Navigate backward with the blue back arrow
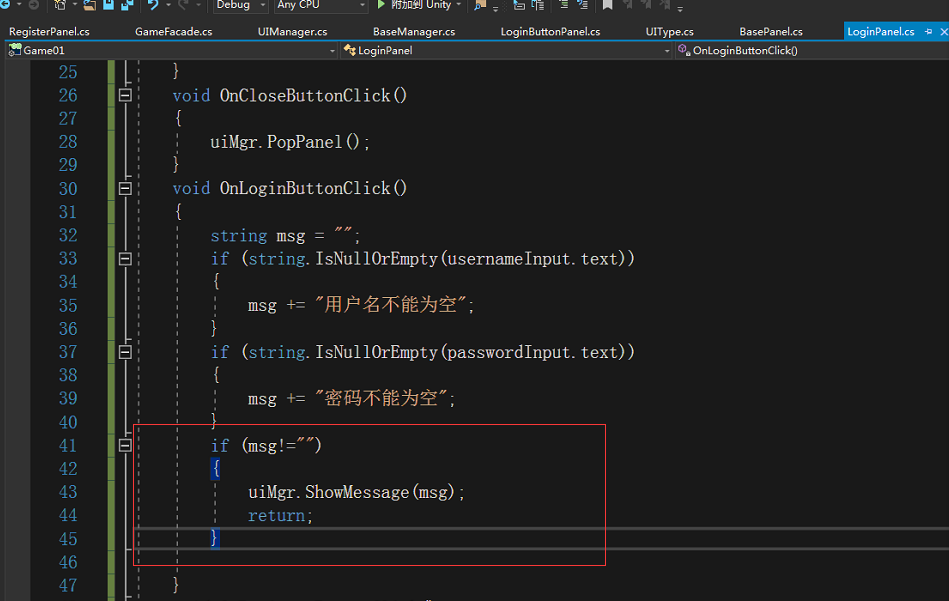This screenshot has width=949, height=601. click(5, 5)
